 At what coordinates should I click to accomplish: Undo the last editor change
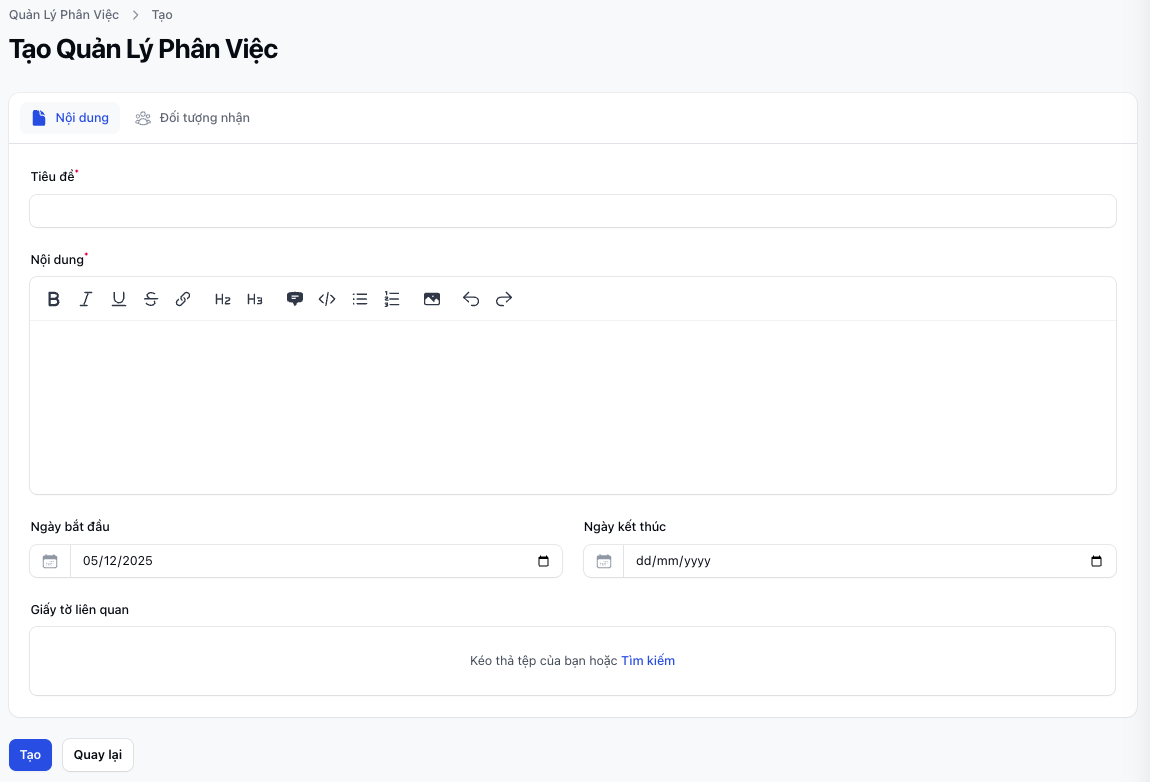[471, 299]
